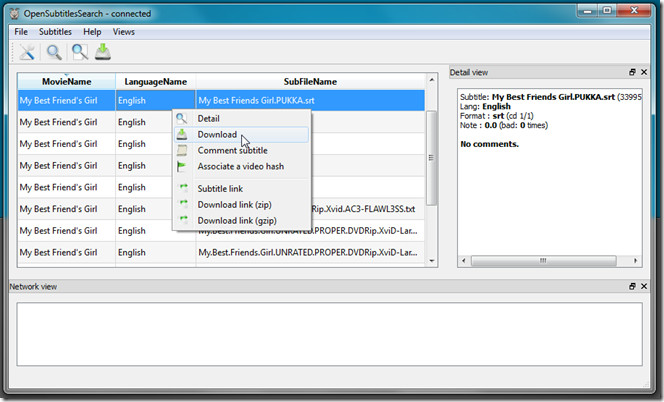
Task: Click the green flag icon in menu
Action: click(x=182, y=166)
